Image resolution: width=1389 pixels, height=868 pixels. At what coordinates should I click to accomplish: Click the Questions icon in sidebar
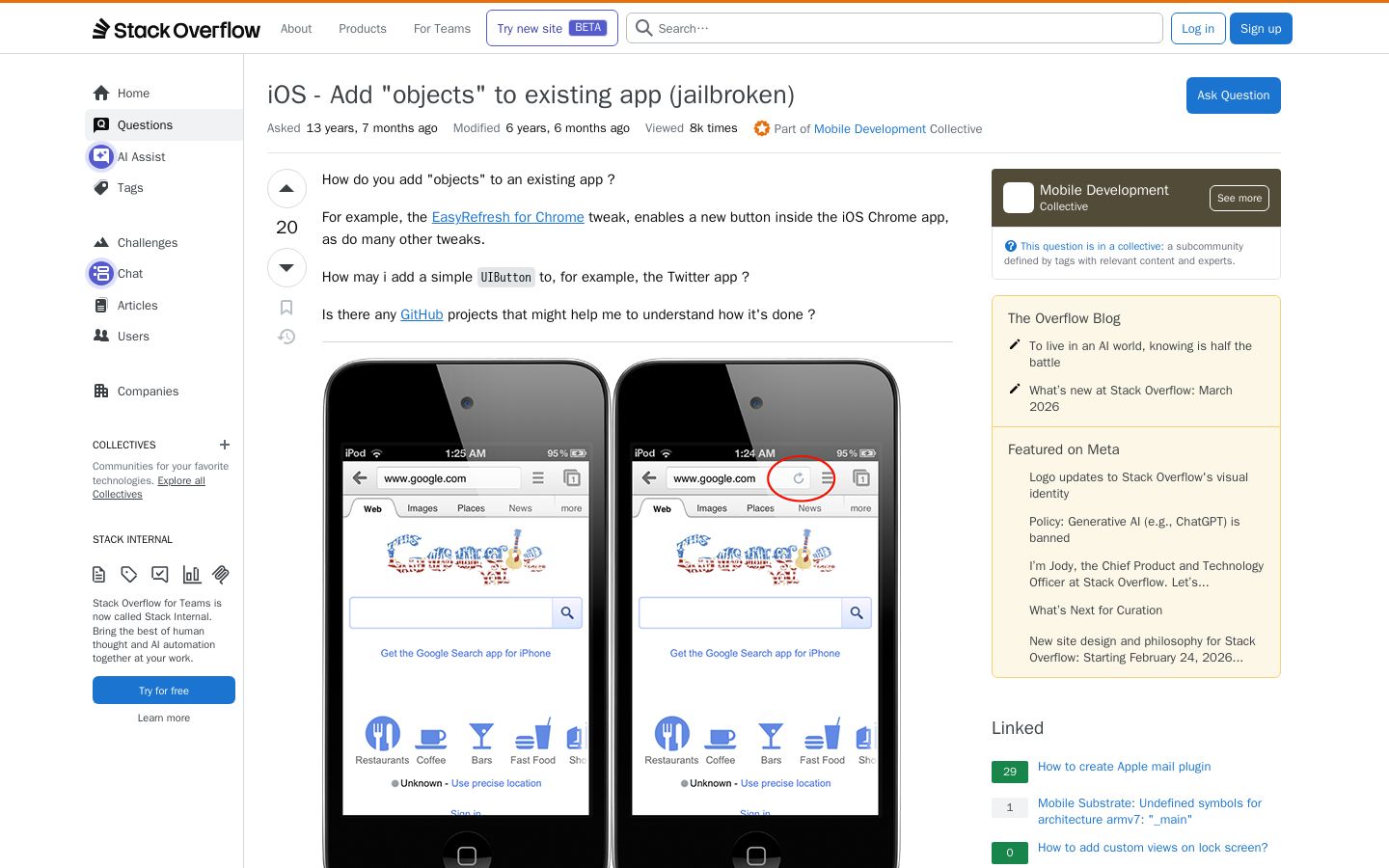click(101, 125)
